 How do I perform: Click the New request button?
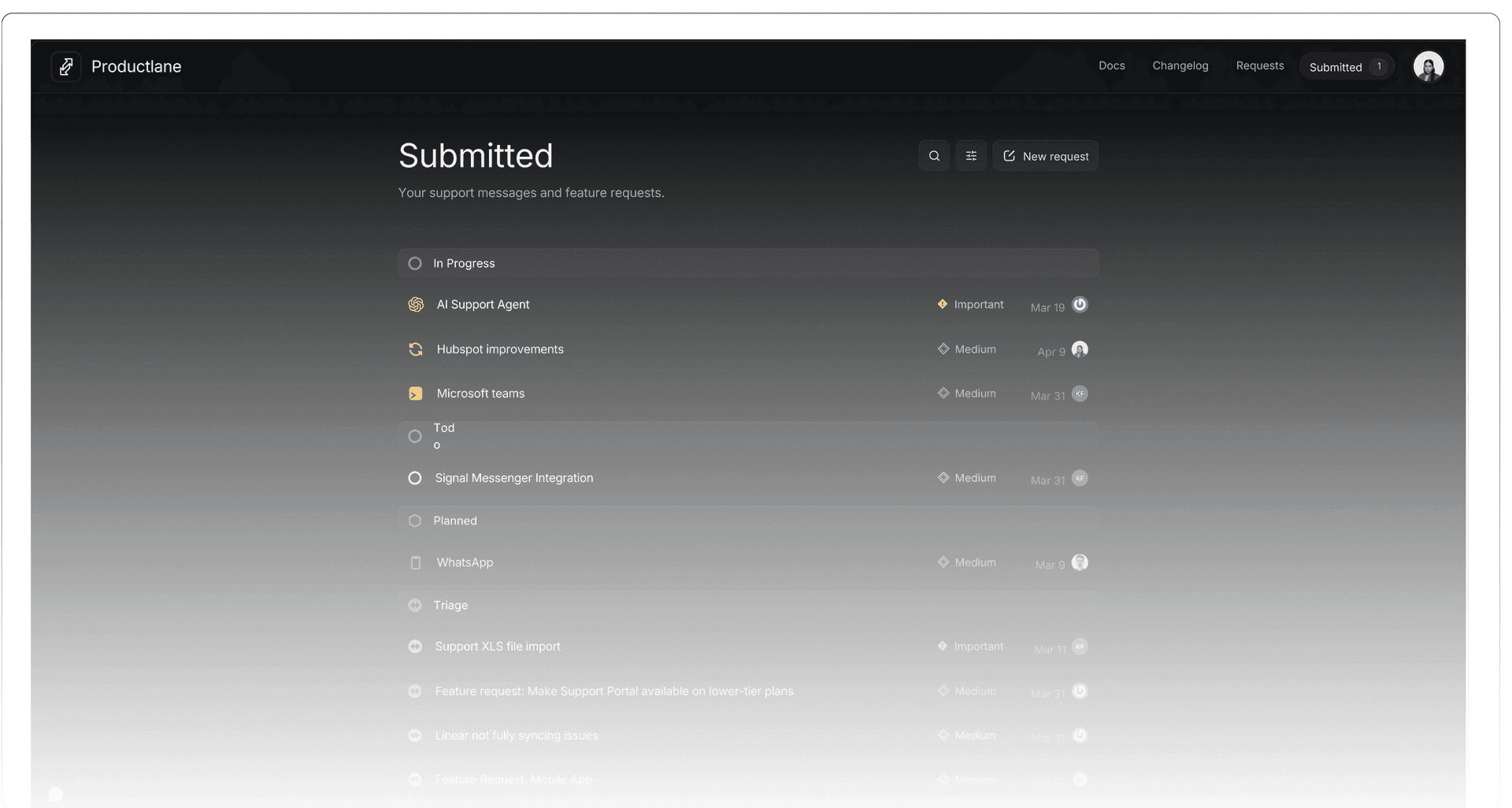point(1046,155)
